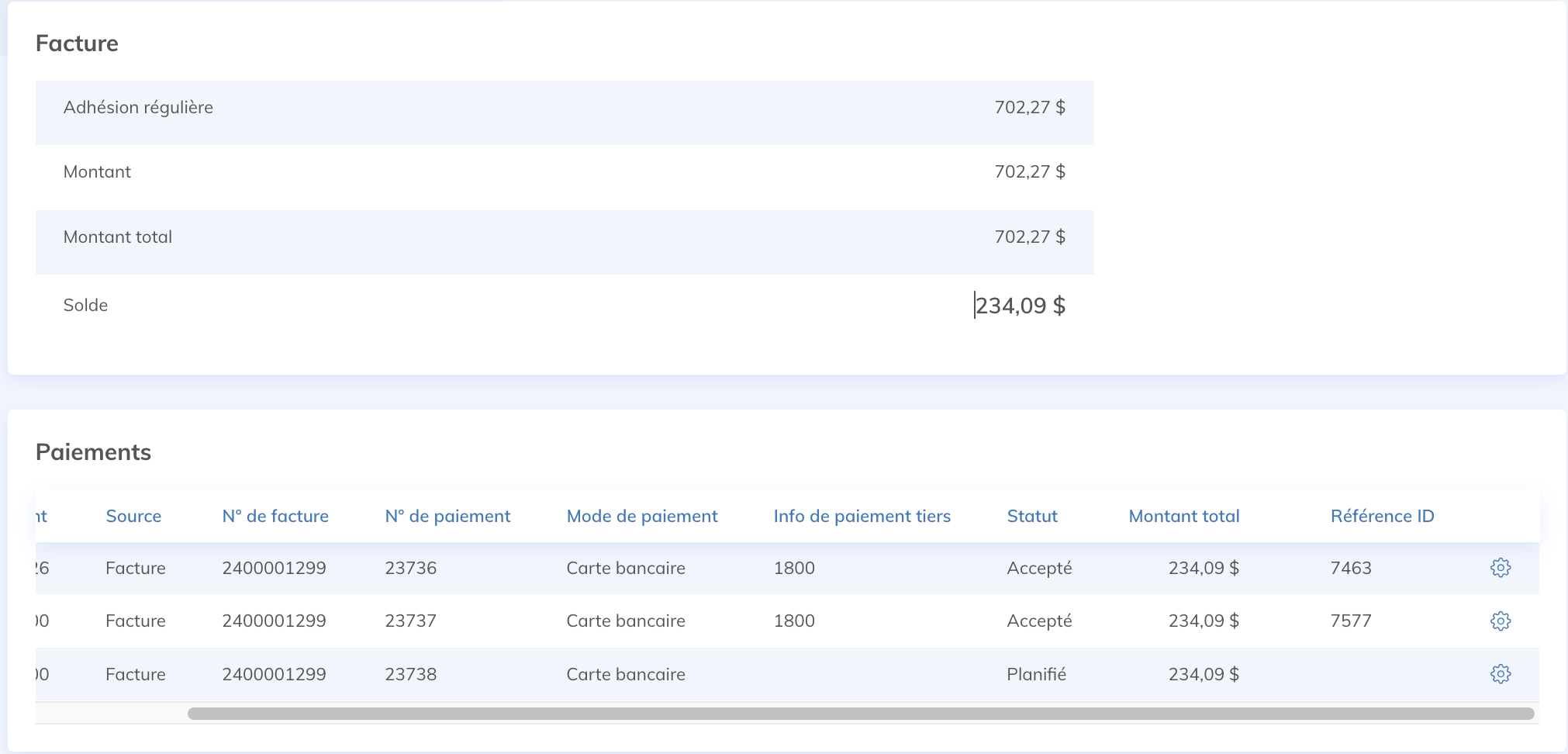1568x754 pixels.
Task: Open gear settings for payment 23736
Action: pos(1500,568)
